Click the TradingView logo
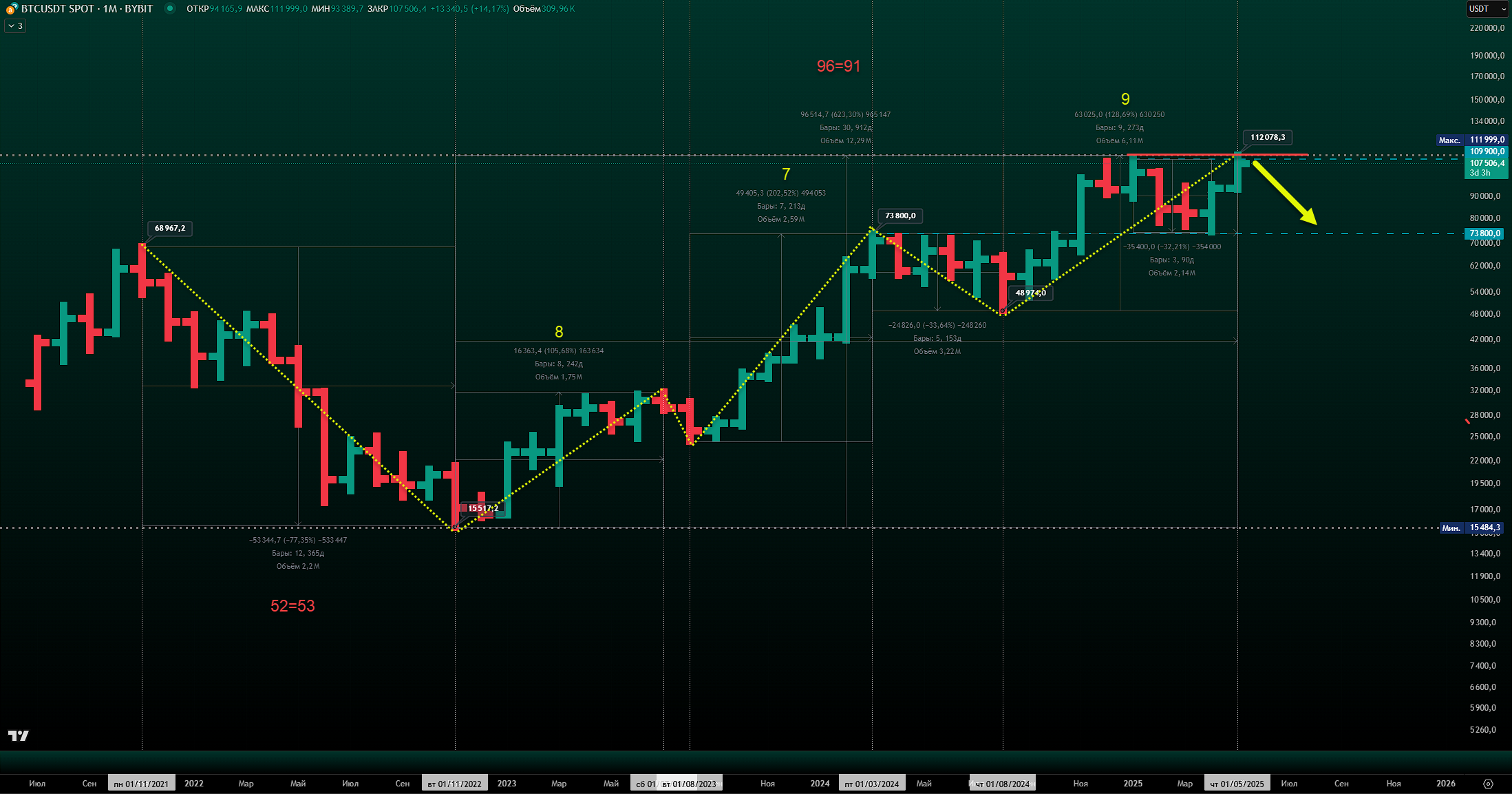 tap(19, 735)
